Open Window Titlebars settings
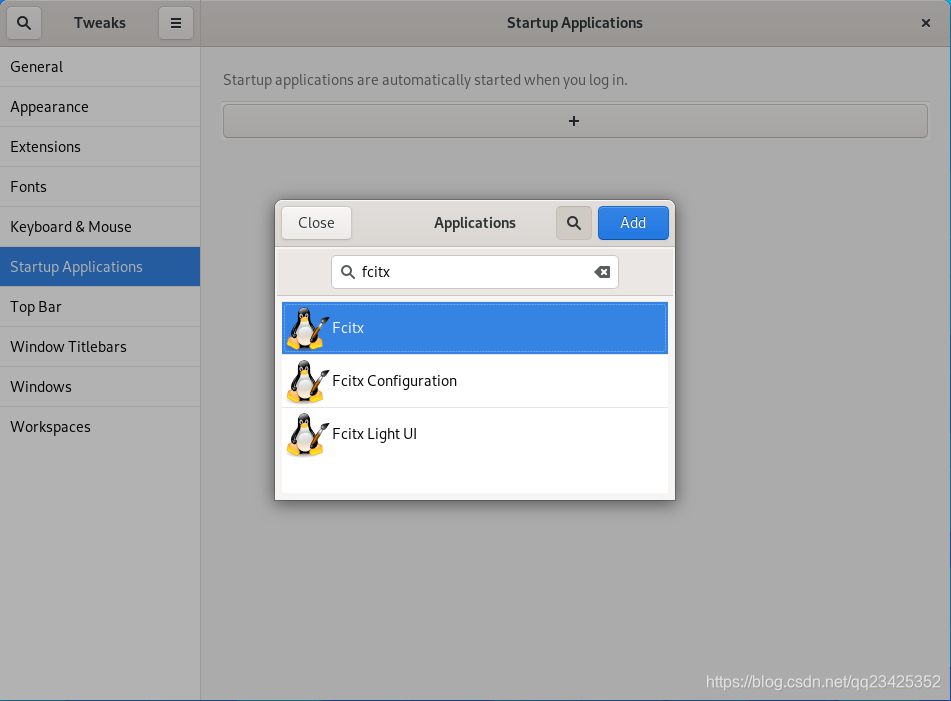 100,347
